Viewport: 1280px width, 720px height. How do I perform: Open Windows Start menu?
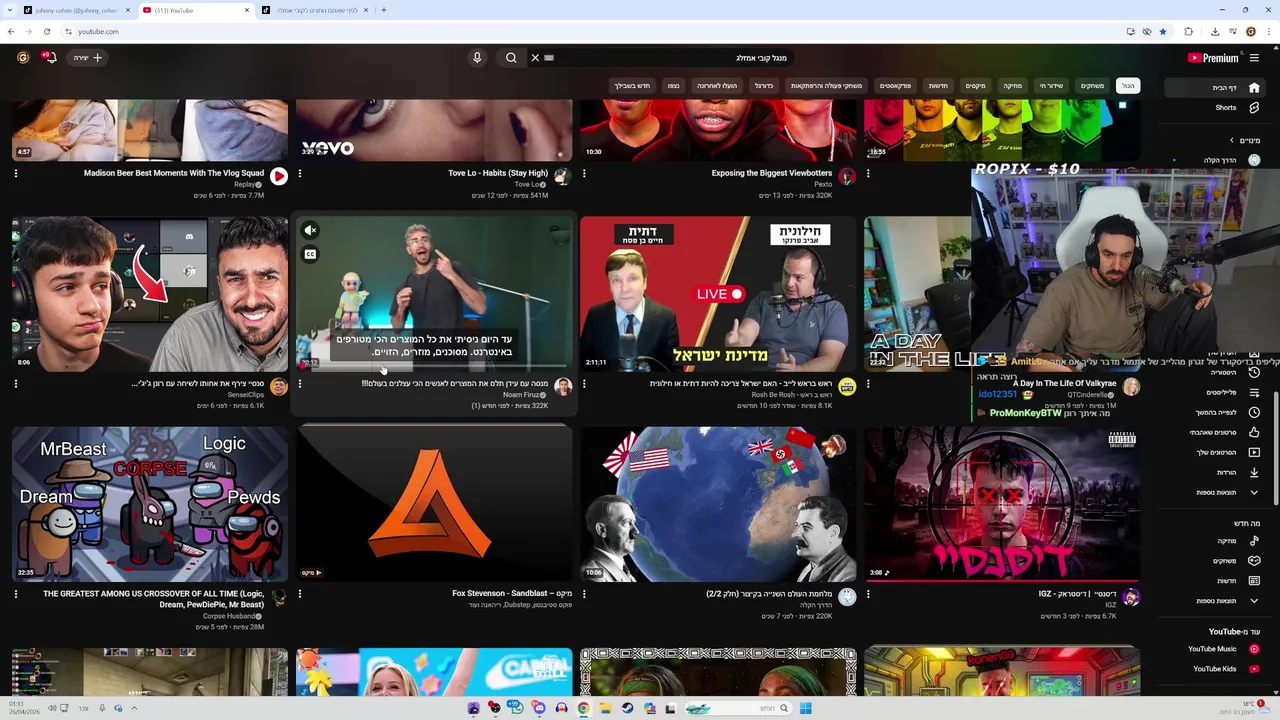[805, 708]
